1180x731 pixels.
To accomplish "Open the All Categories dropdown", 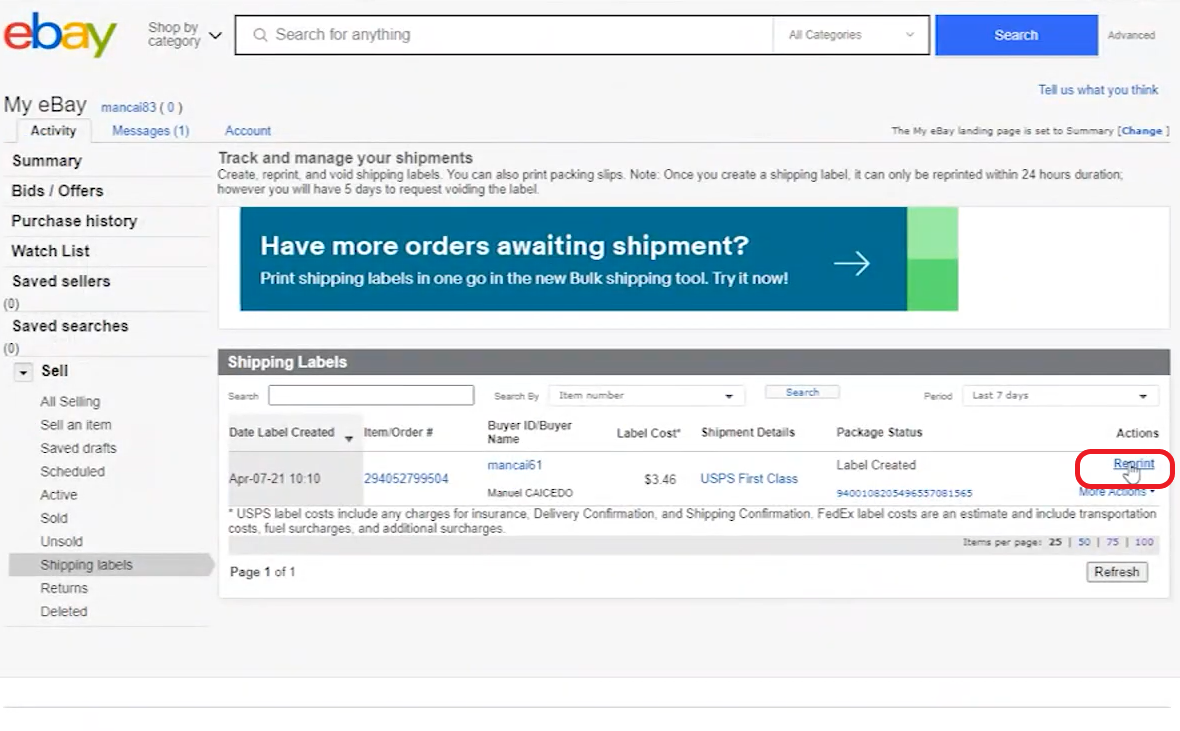I will coord(850,35).
